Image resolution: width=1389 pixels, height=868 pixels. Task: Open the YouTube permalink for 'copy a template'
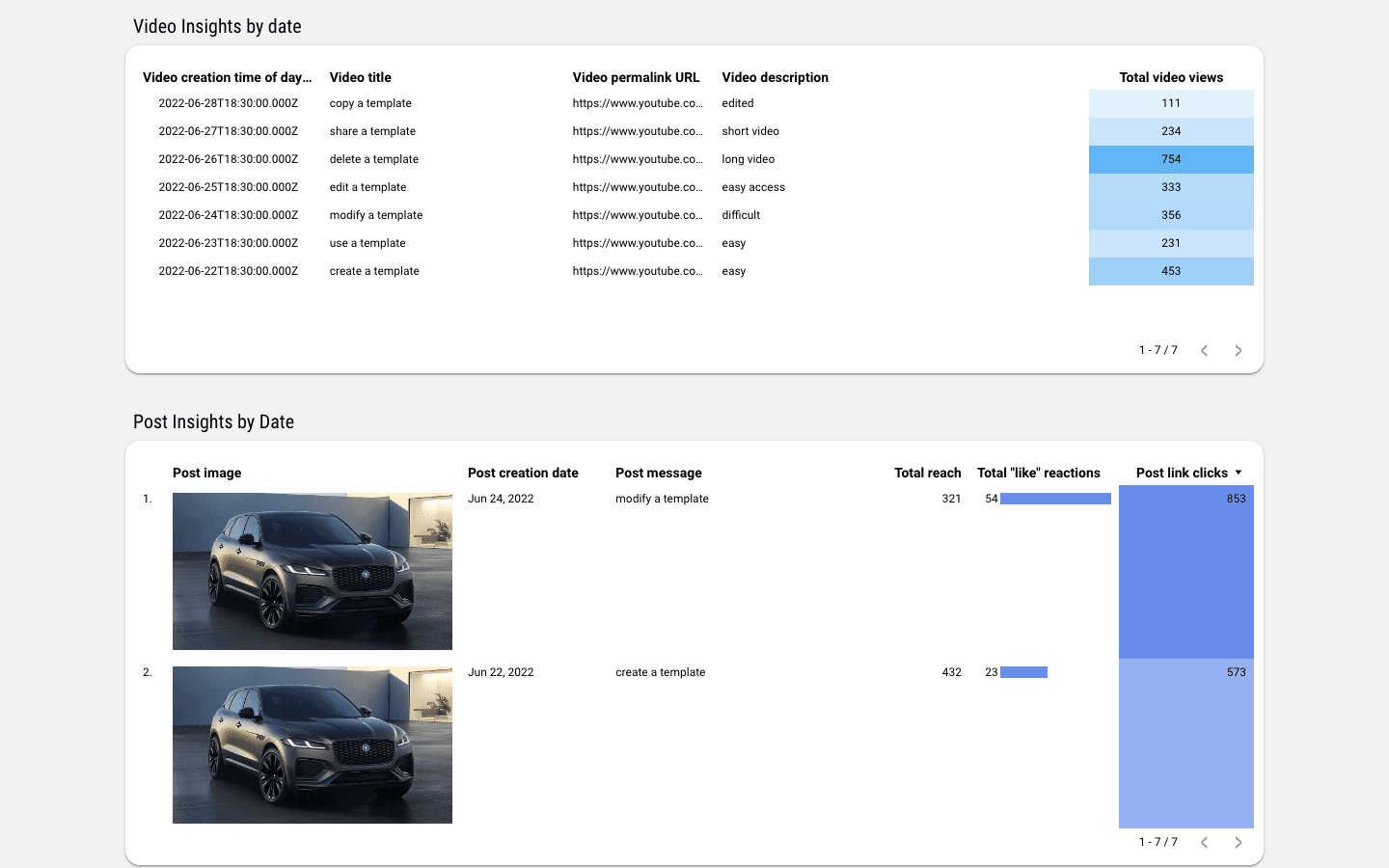tap(638, 102)
